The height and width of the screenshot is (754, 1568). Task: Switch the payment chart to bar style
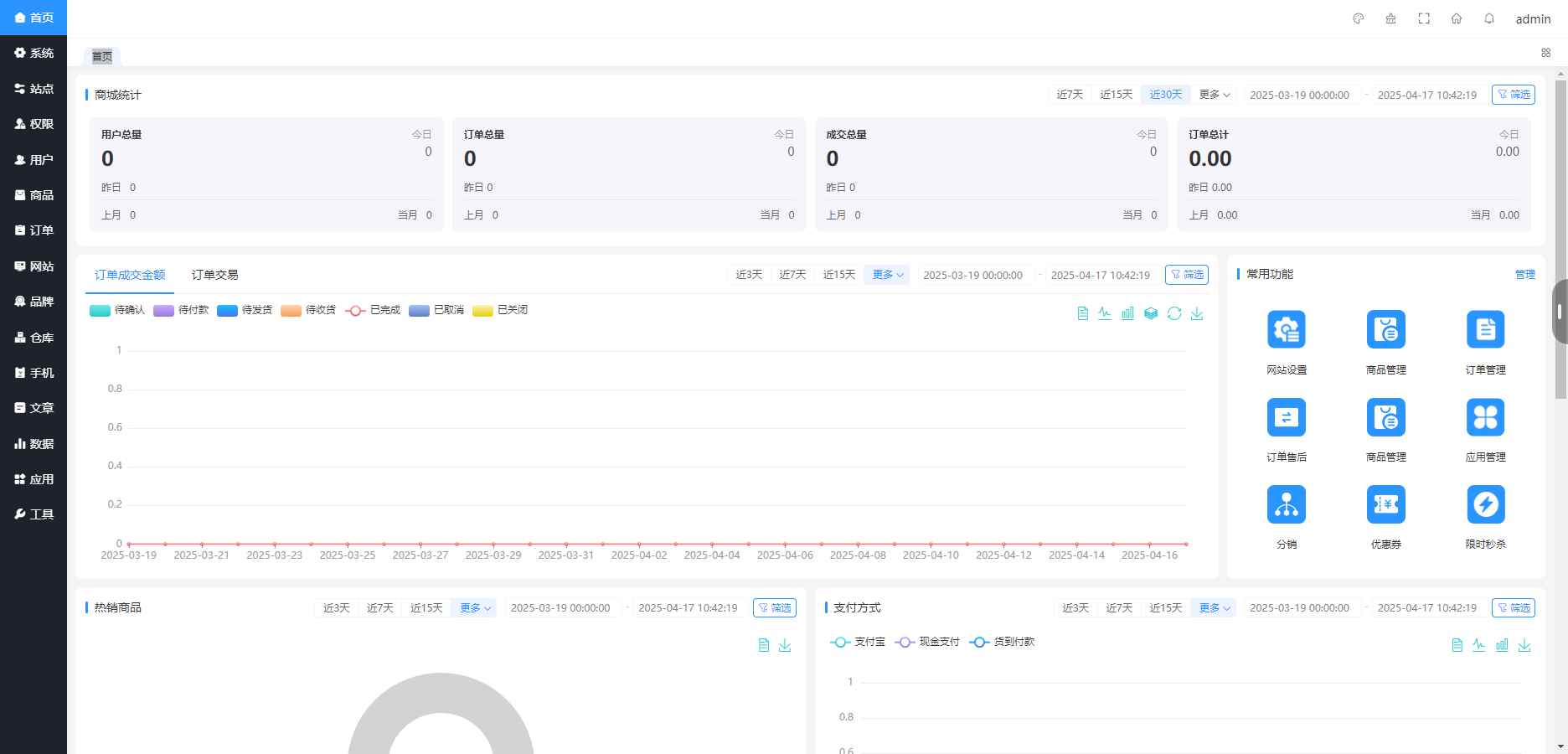coord(1502,645)
